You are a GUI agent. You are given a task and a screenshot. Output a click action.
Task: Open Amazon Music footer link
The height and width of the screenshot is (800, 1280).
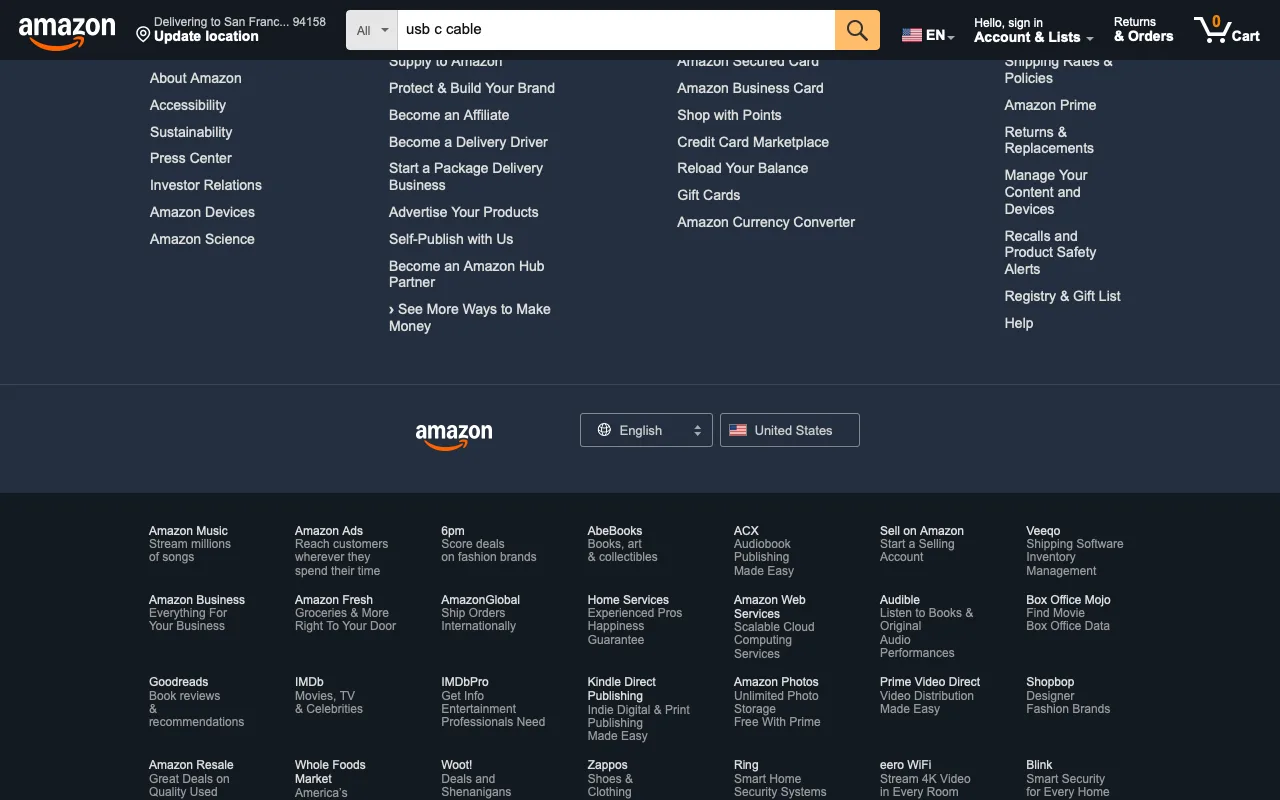point(189,544)
